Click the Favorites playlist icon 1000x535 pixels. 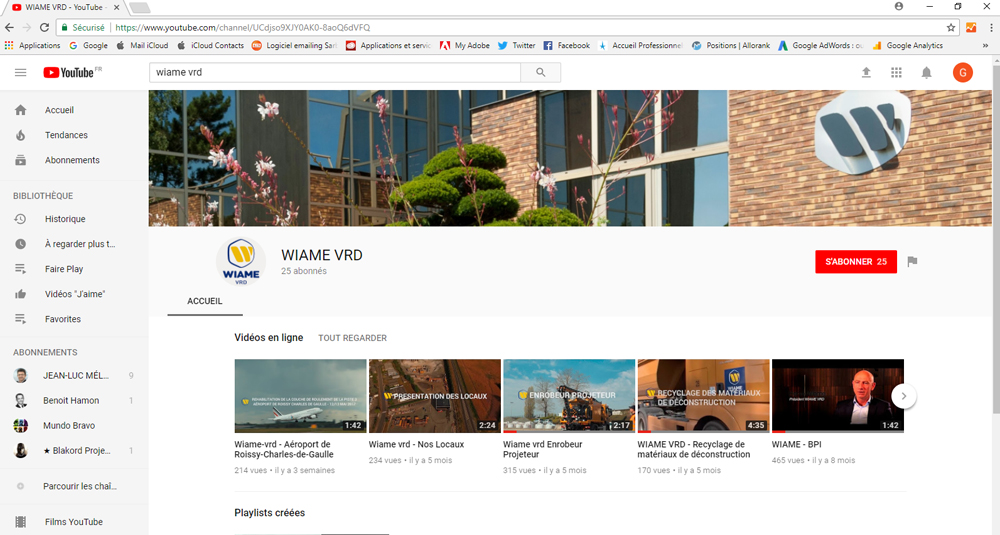pos(20,319)
